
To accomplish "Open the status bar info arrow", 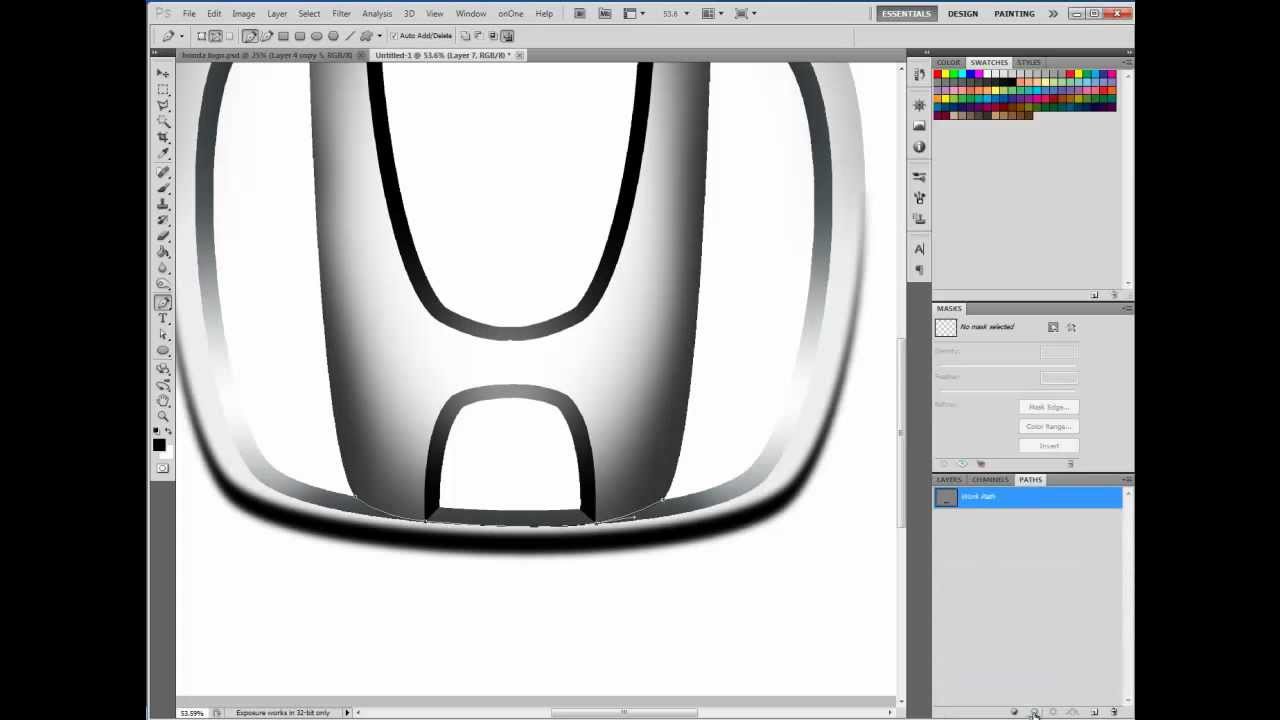I will [347, 713].
